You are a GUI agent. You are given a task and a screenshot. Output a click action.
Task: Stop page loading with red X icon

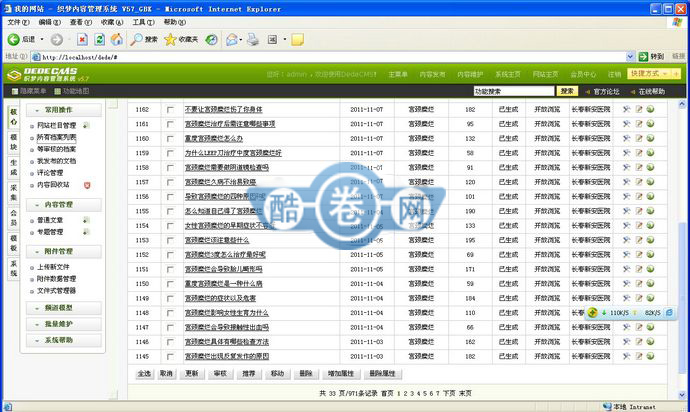click(82, 40)
